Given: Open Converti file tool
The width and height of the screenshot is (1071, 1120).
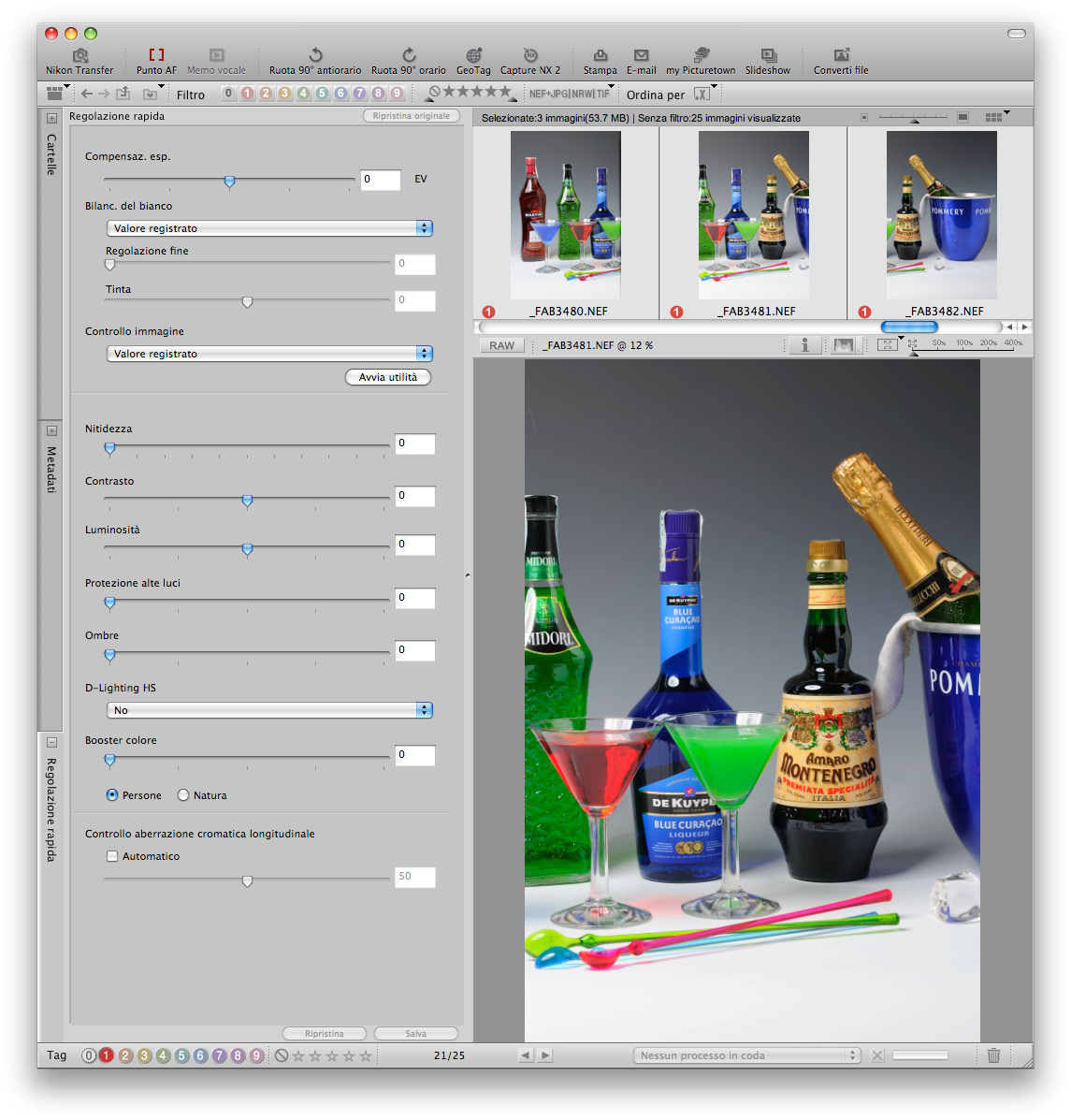Looking at the screenshot, I should [x=841, y=62].
